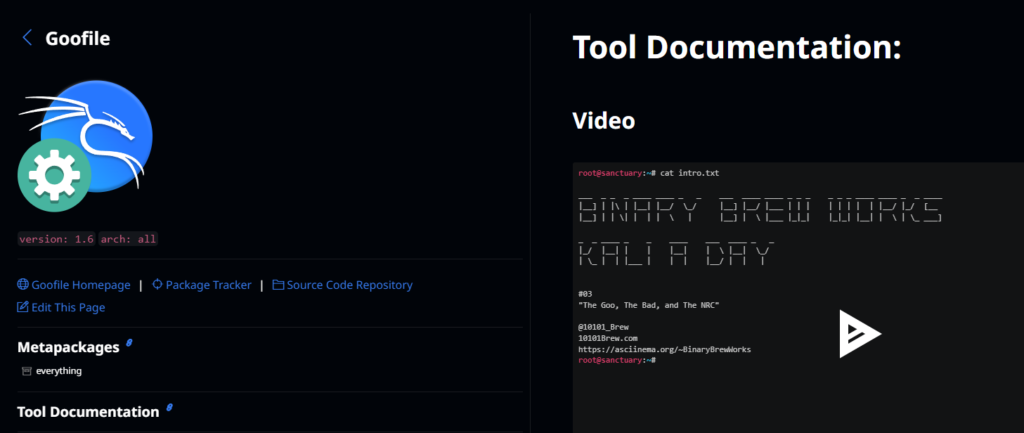This screenshot has width=1024, height=433.
Task: Click the anchor link icon beside Tool Documentation
Action: 169,408
